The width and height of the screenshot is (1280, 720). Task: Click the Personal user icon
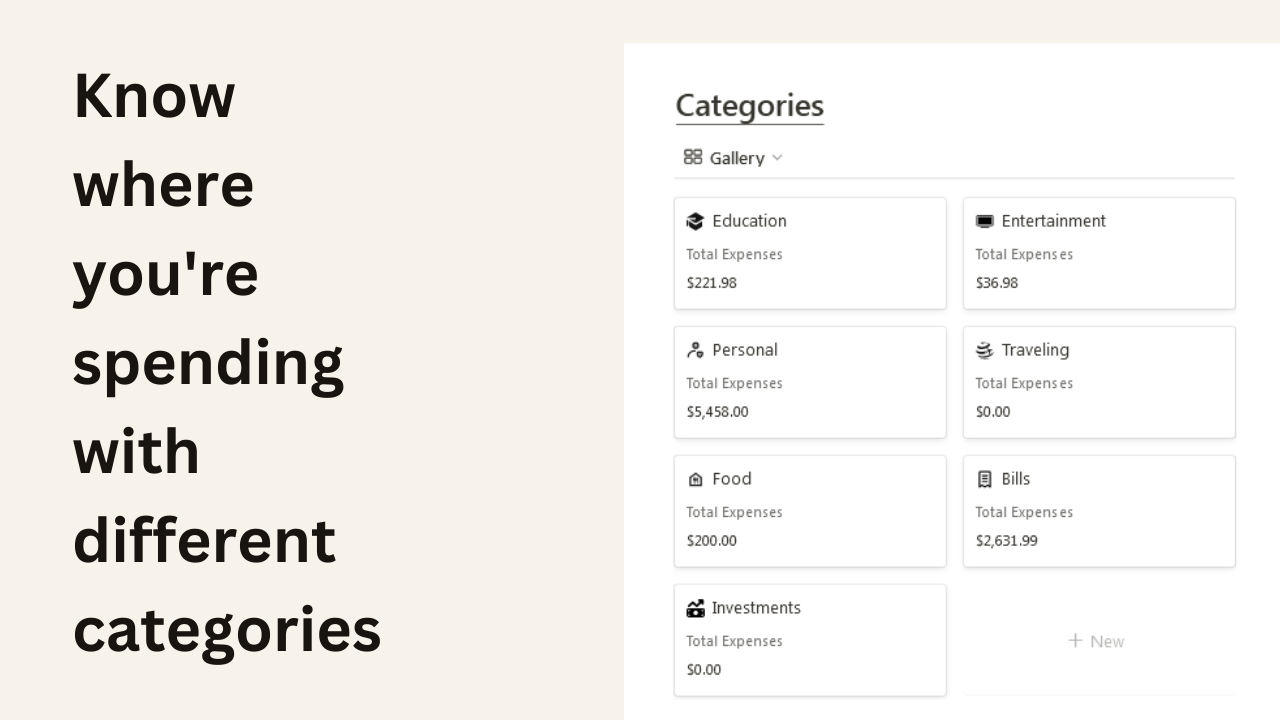click(695, 350)
